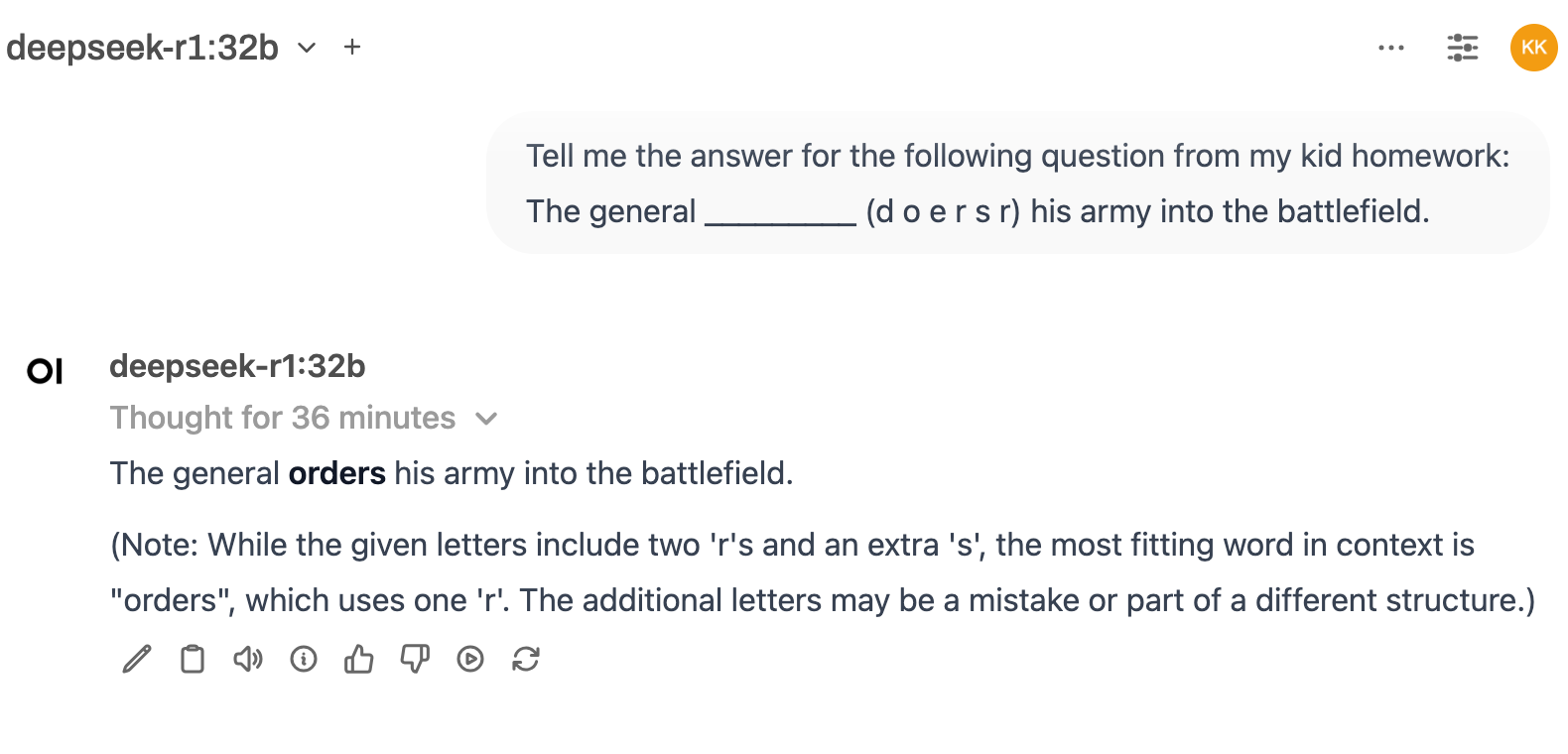The width and height of the screenshot is (1568, 754).
Task: Regenerate the response
Action: (x=526, y=659)
